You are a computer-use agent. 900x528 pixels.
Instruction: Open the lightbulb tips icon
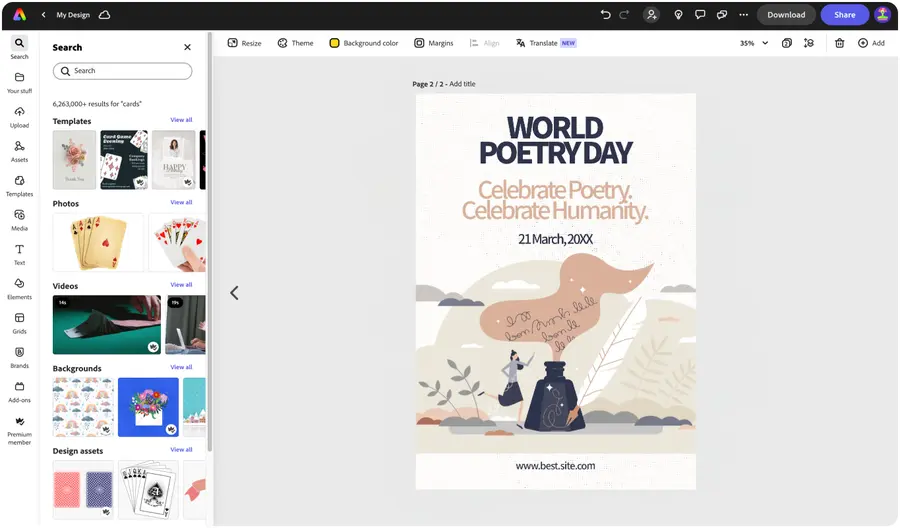pyautogui.click(x=678, y=15)
